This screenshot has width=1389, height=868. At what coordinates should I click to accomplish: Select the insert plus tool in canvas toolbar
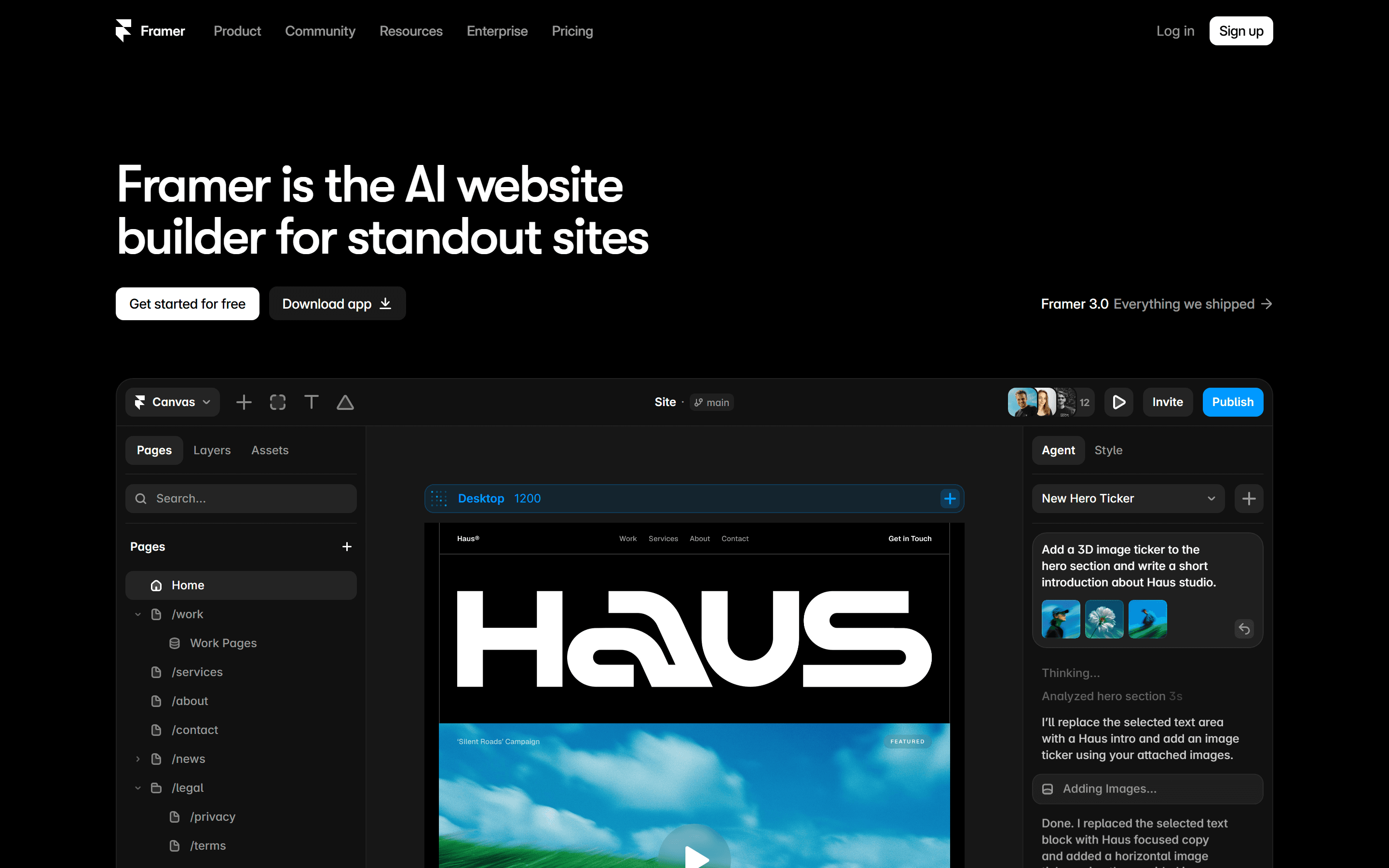point(244,403)
